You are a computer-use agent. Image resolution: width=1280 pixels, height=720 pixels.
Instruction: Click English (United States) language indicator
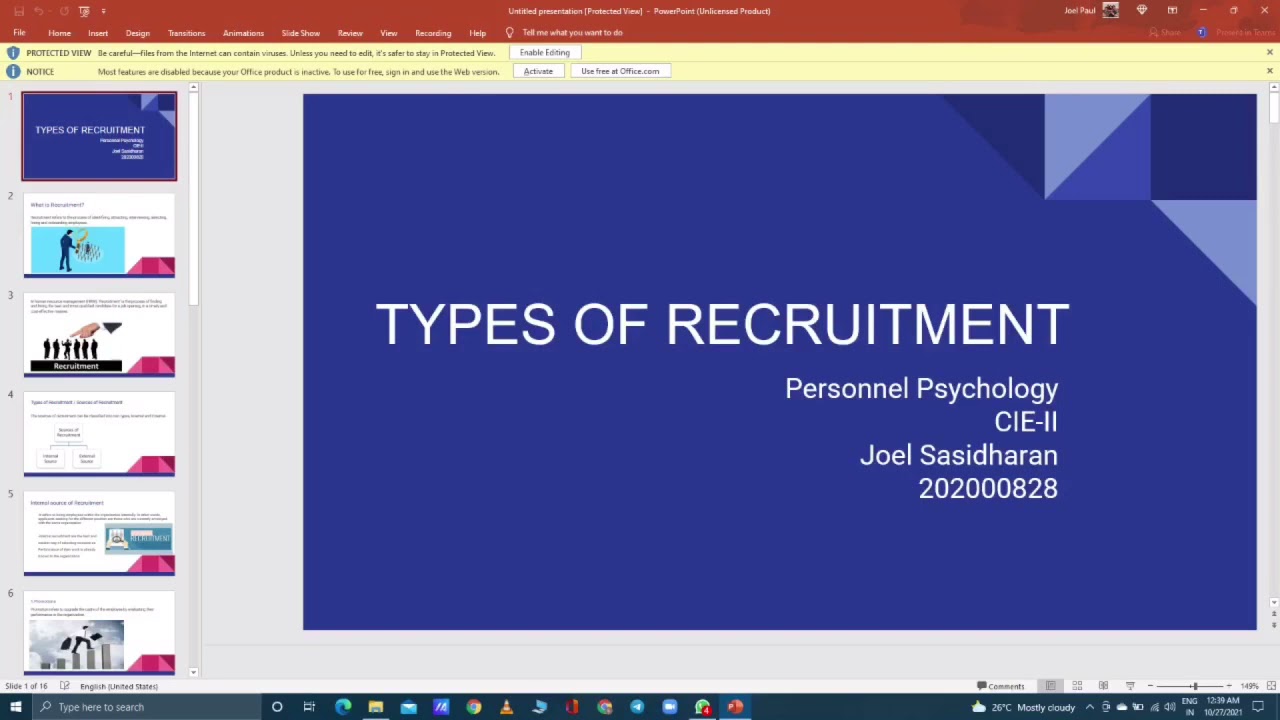[119, 686]
